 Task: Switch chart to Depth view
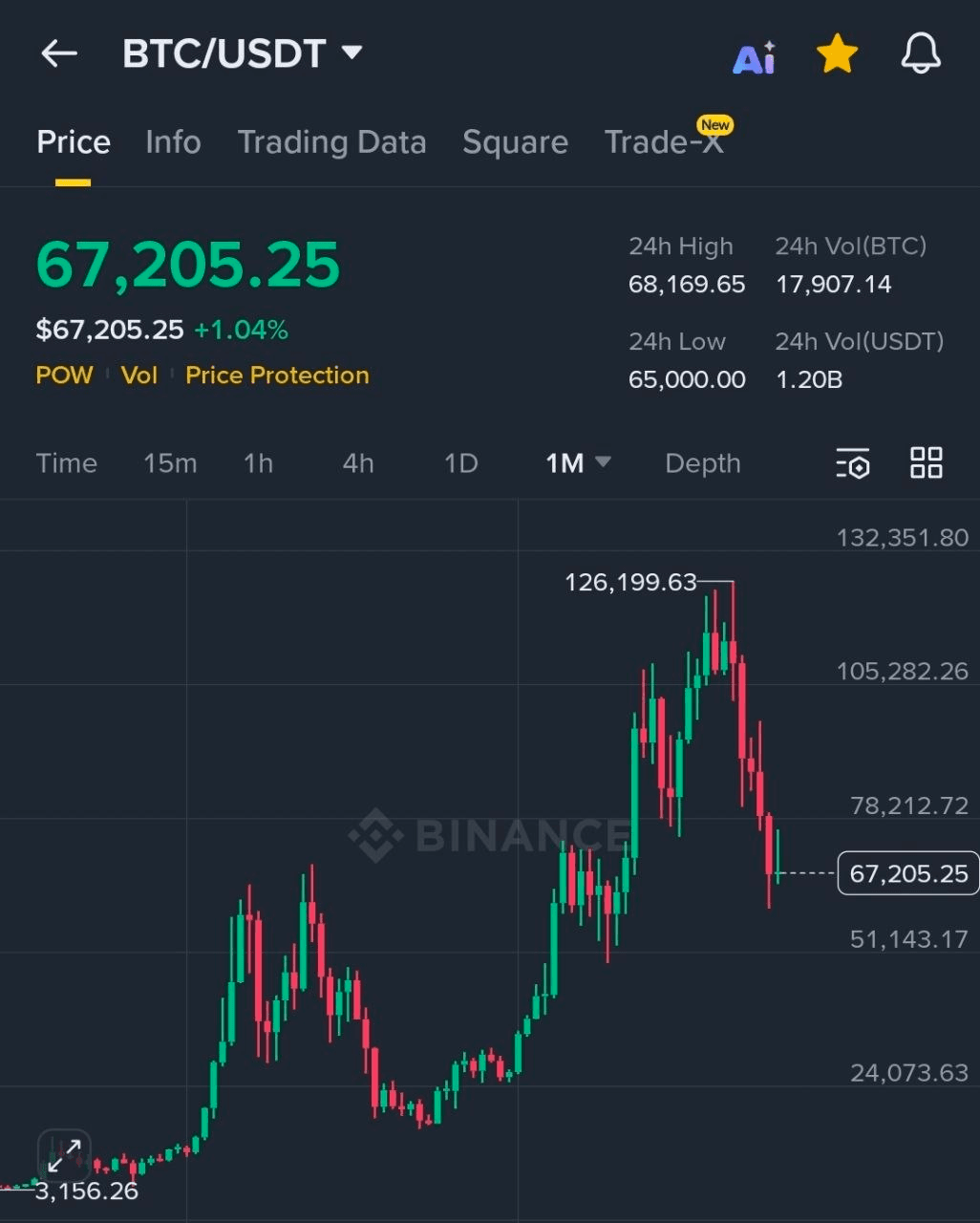(x=702, y=463)
